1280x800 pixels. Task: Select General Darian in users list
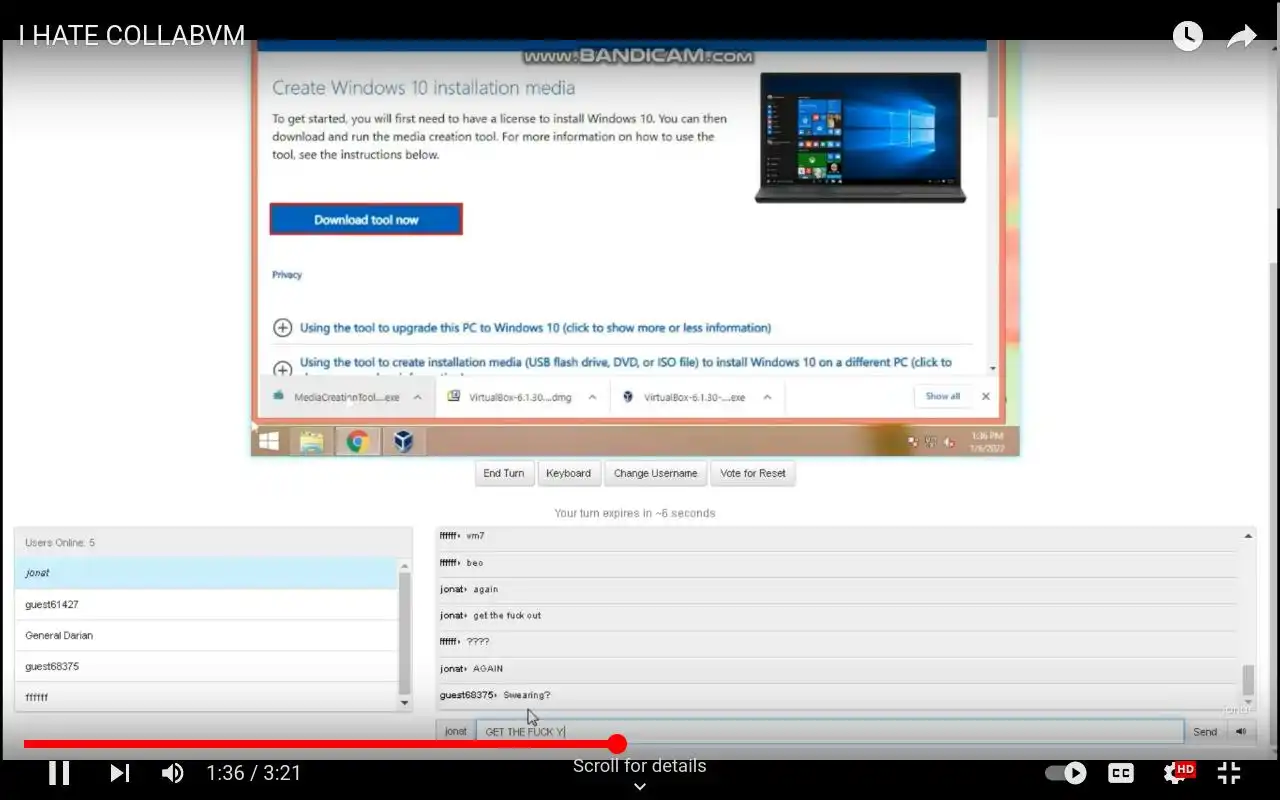[x=206, y=635]
